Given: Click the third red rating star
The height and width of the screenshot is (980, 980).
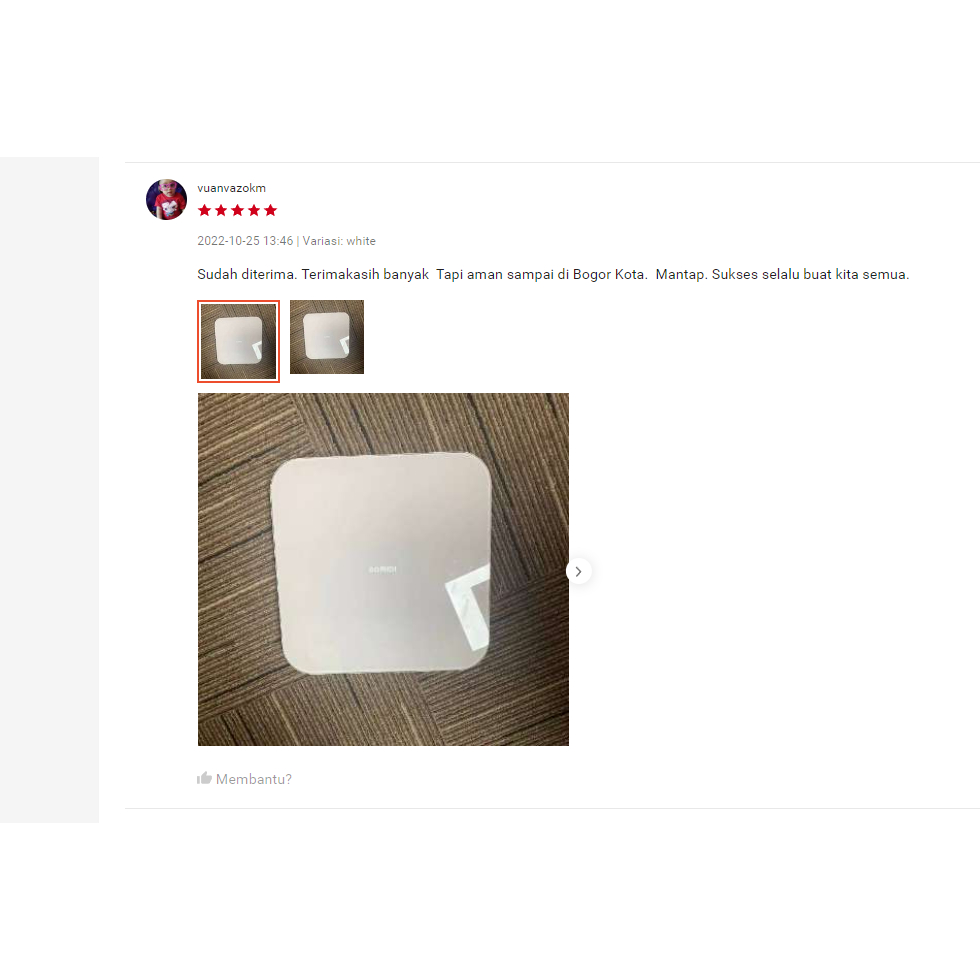Looking at the screenshot, I should [238, 211].
